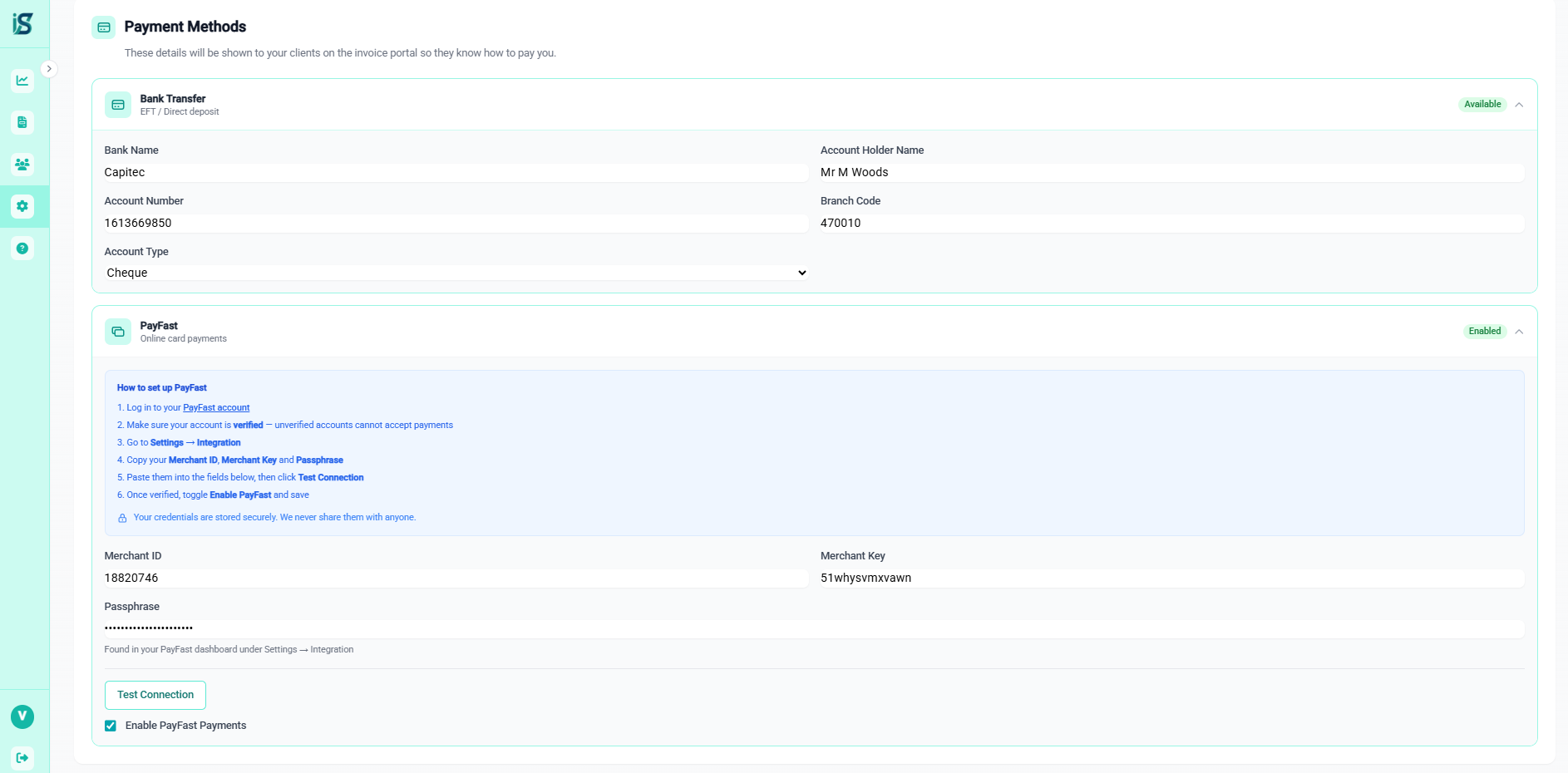Toggle the Enable PayFast Payments checkbox
The width and height of the screenshot is (1568, 773).
111,726
